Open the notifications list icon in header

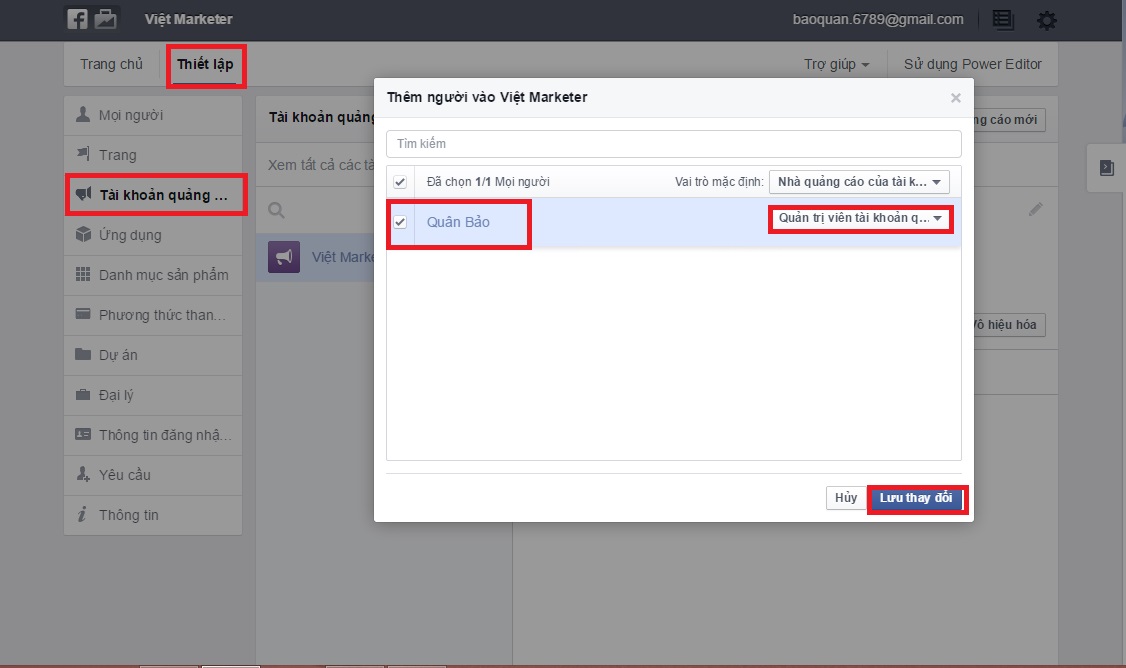[x=1002, y=19]
